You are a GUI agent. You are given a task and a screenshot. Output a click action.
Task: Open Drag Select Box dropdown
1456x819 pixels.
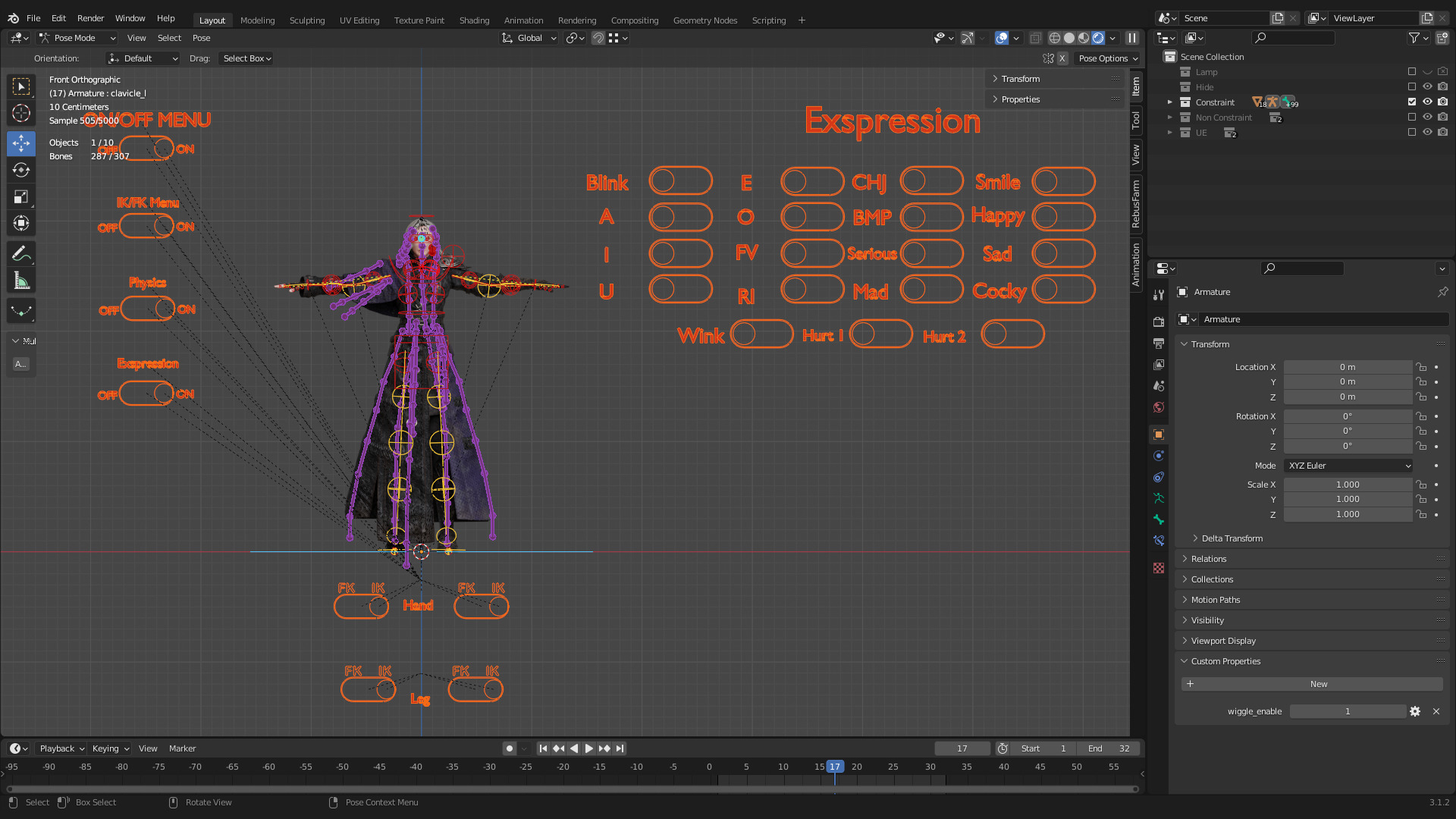(x=246, y=58)
